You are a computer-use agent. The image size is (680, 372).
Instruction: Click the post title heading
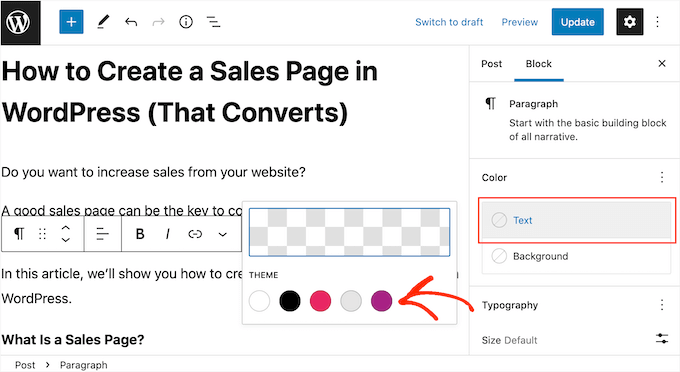(x=190, y=92)
